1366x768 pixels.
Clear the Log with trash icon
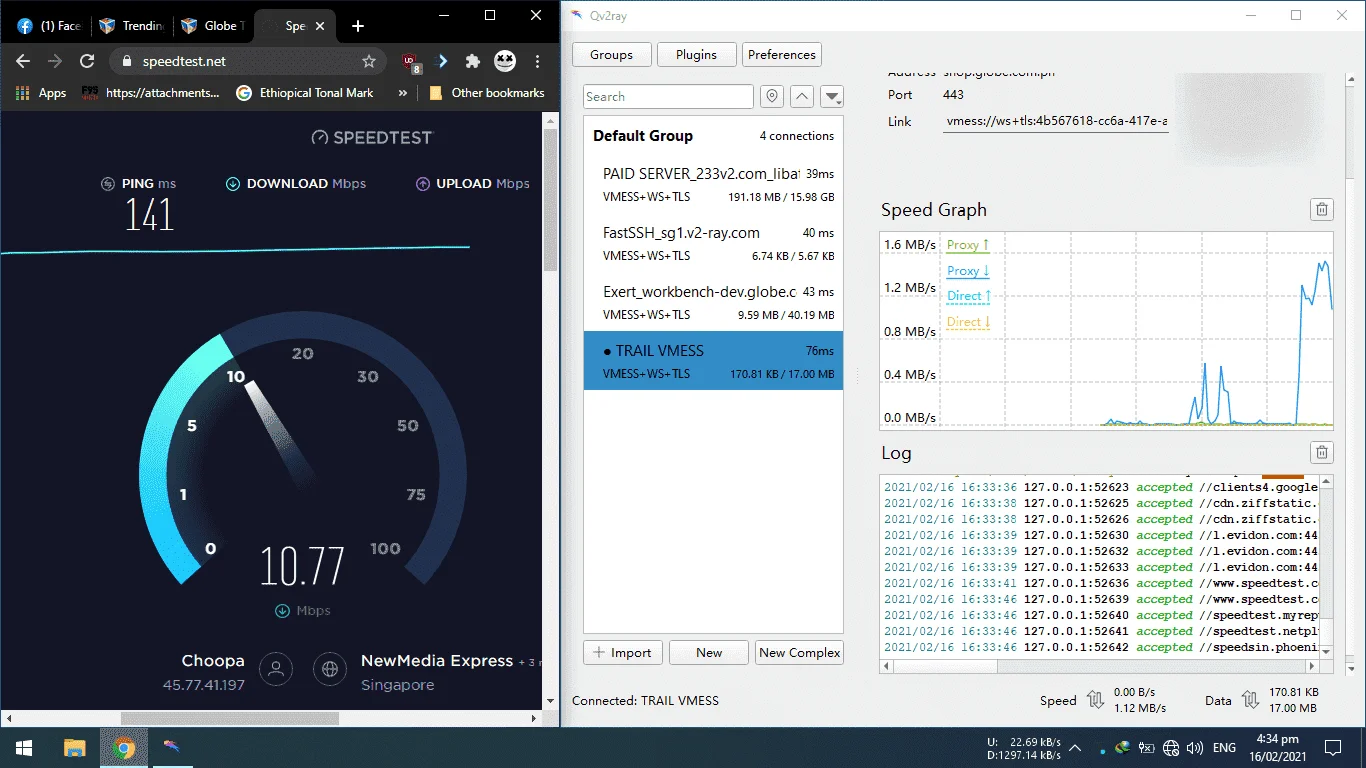point(1322,452)
